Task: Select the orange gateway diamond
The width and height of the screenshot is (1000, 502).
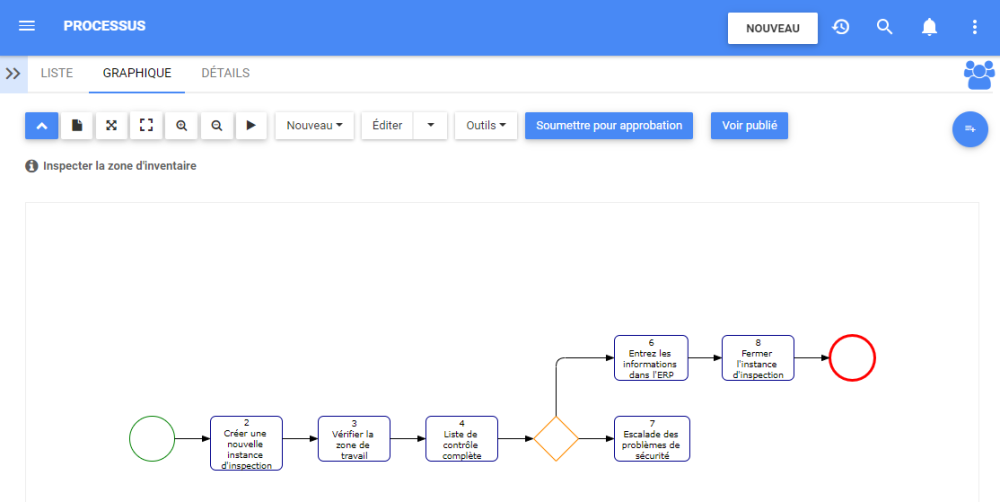Action: pyautogui.click(x=556, y=438)
